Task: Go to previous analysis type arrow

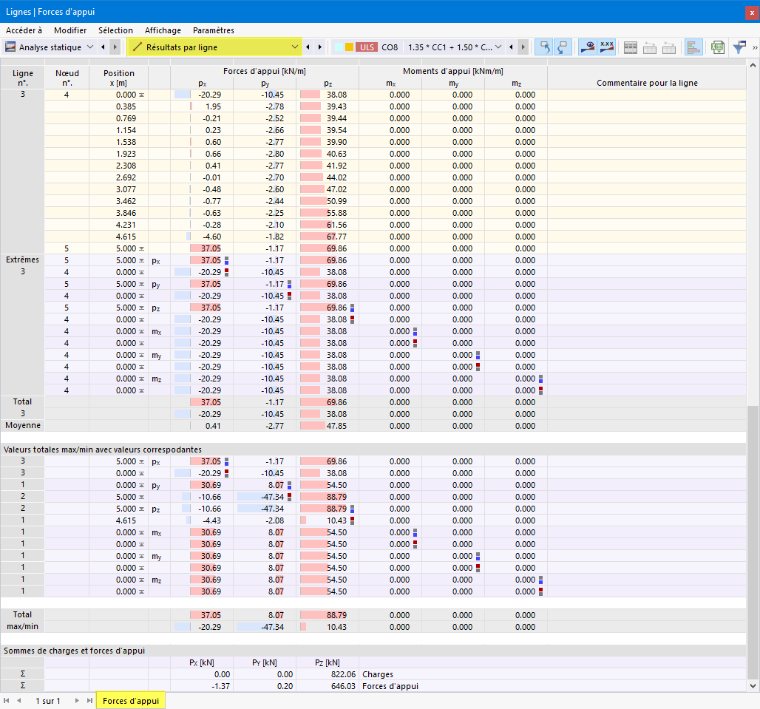Action: point(103,47)
